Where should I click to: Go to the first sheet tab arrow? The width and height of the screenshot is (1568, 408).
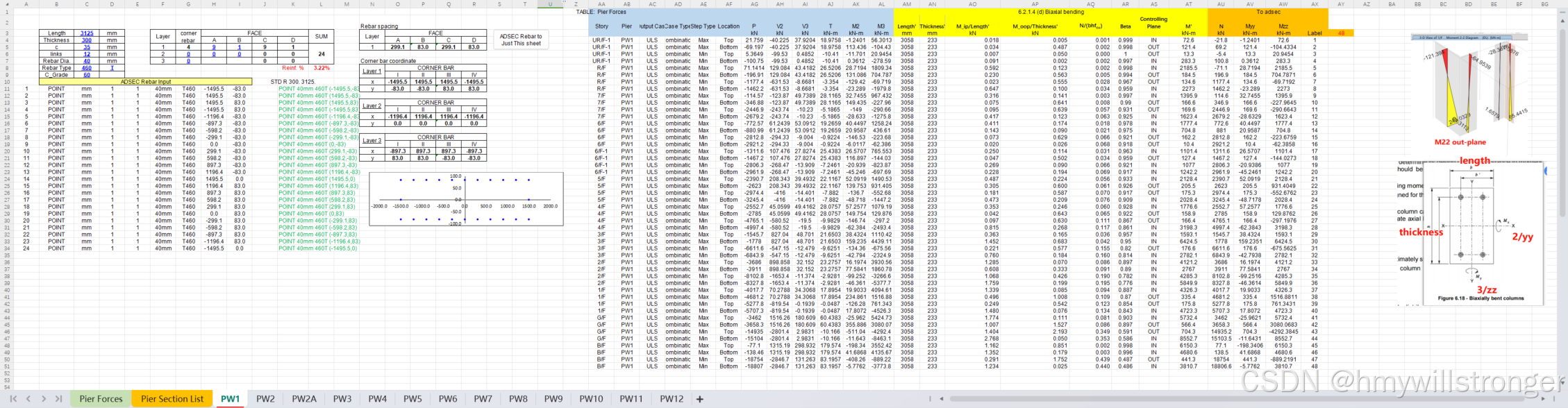tap(12, 399)
